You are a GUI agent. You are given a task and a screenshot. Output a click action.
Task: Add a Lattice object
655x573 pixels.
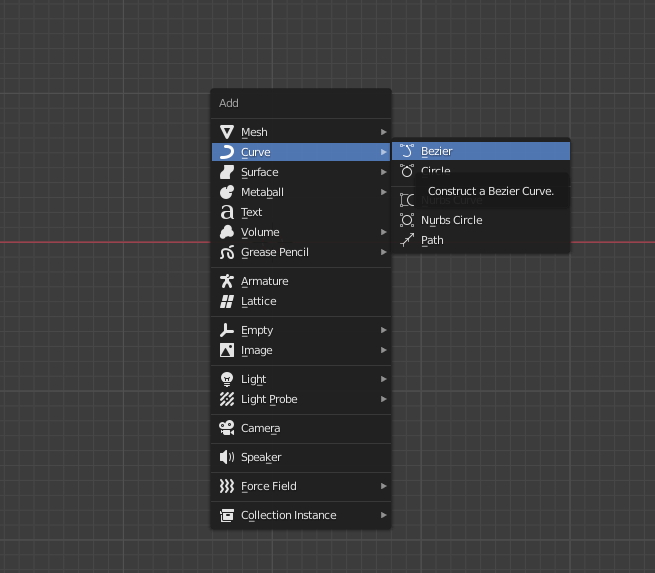301,301
